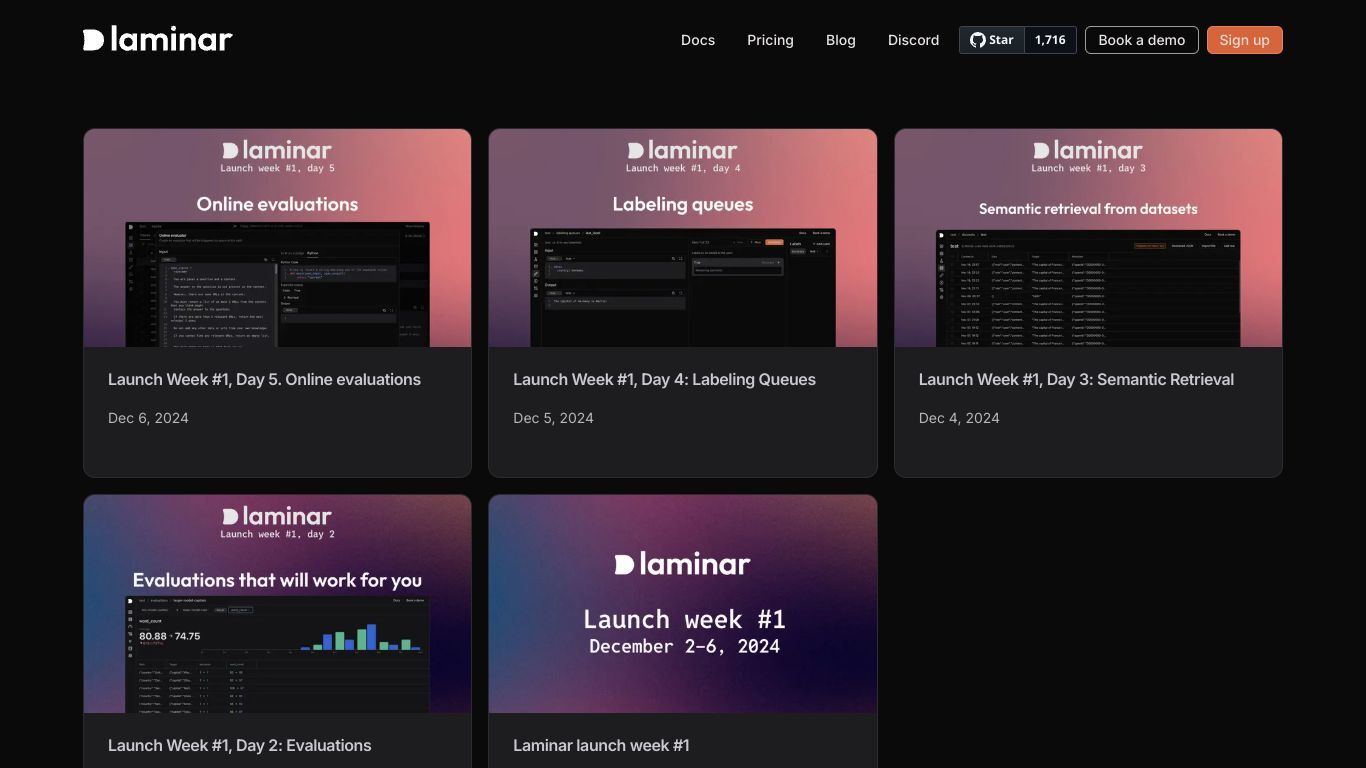Screen dimensions: 1366x768
Task: Open Semantic retrieval from datasets thumbnail
Action: pos(1088,238)
